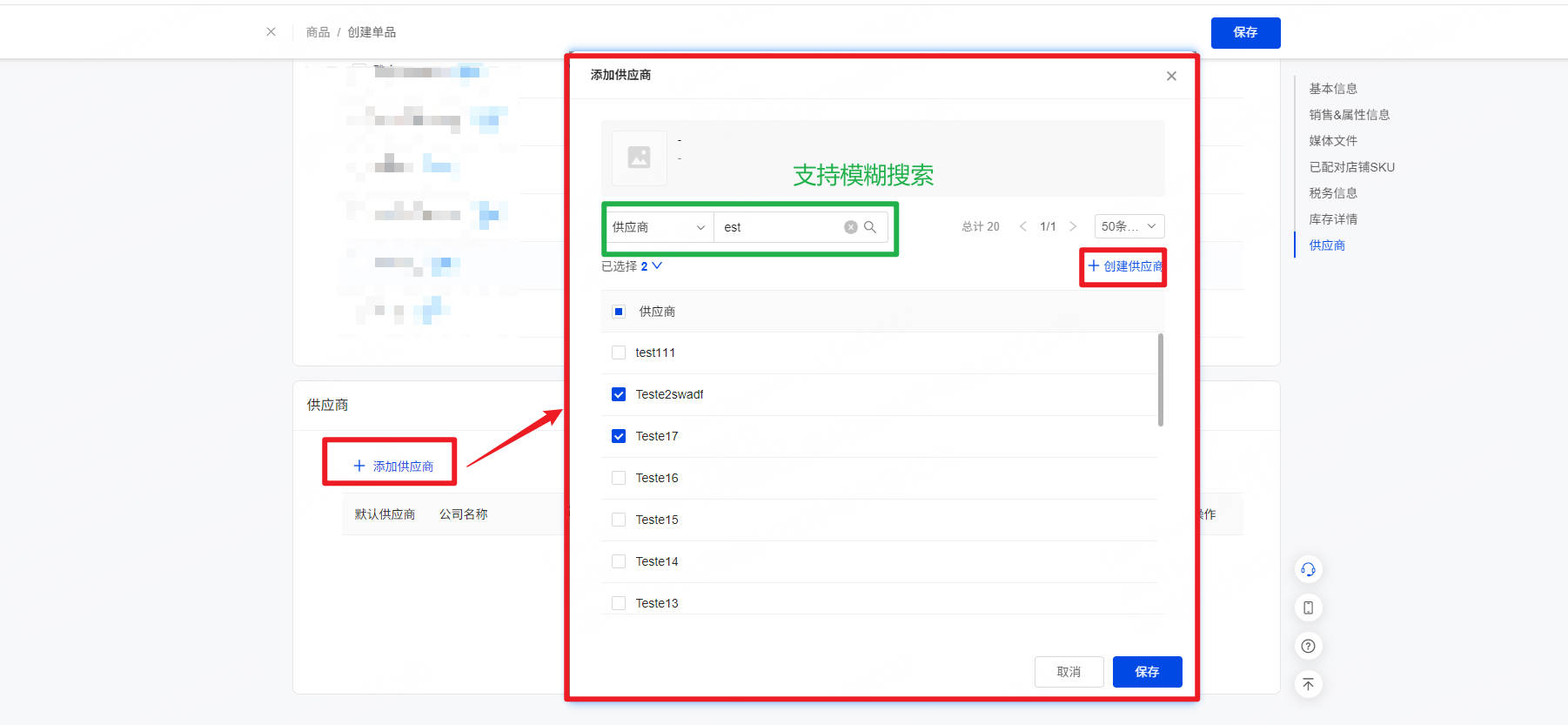Uncheck the Teste17 supplier checkbox
The width and height of the screenshot is (1568, 725).
619,436
